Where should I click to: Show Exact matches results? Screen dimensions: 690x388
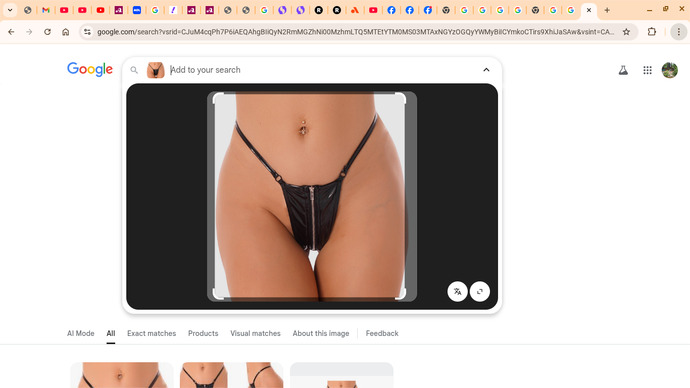[151, 333]
